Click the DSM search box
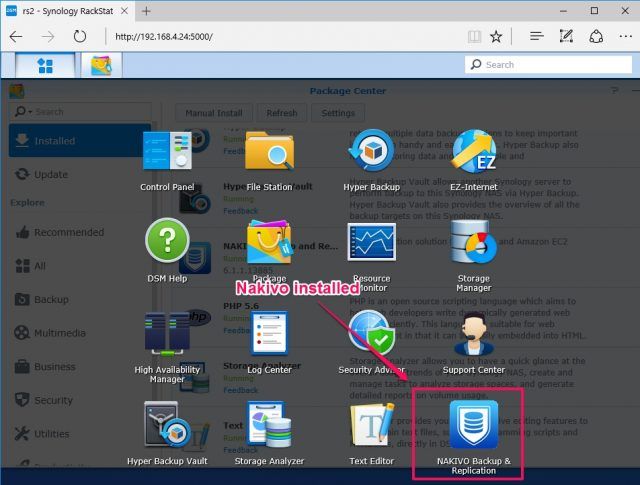 (x=548, y=65)
